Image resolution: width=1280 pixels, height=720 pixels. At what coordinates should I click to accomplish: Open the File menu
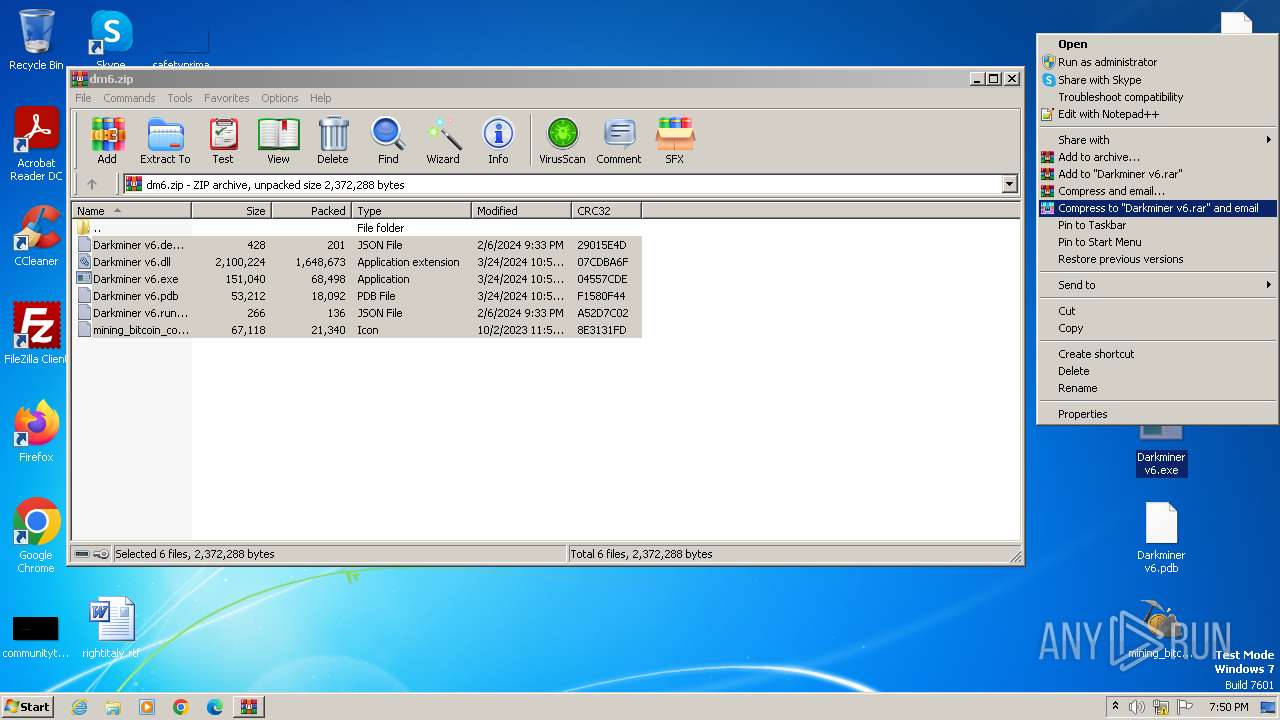[83, 98]
